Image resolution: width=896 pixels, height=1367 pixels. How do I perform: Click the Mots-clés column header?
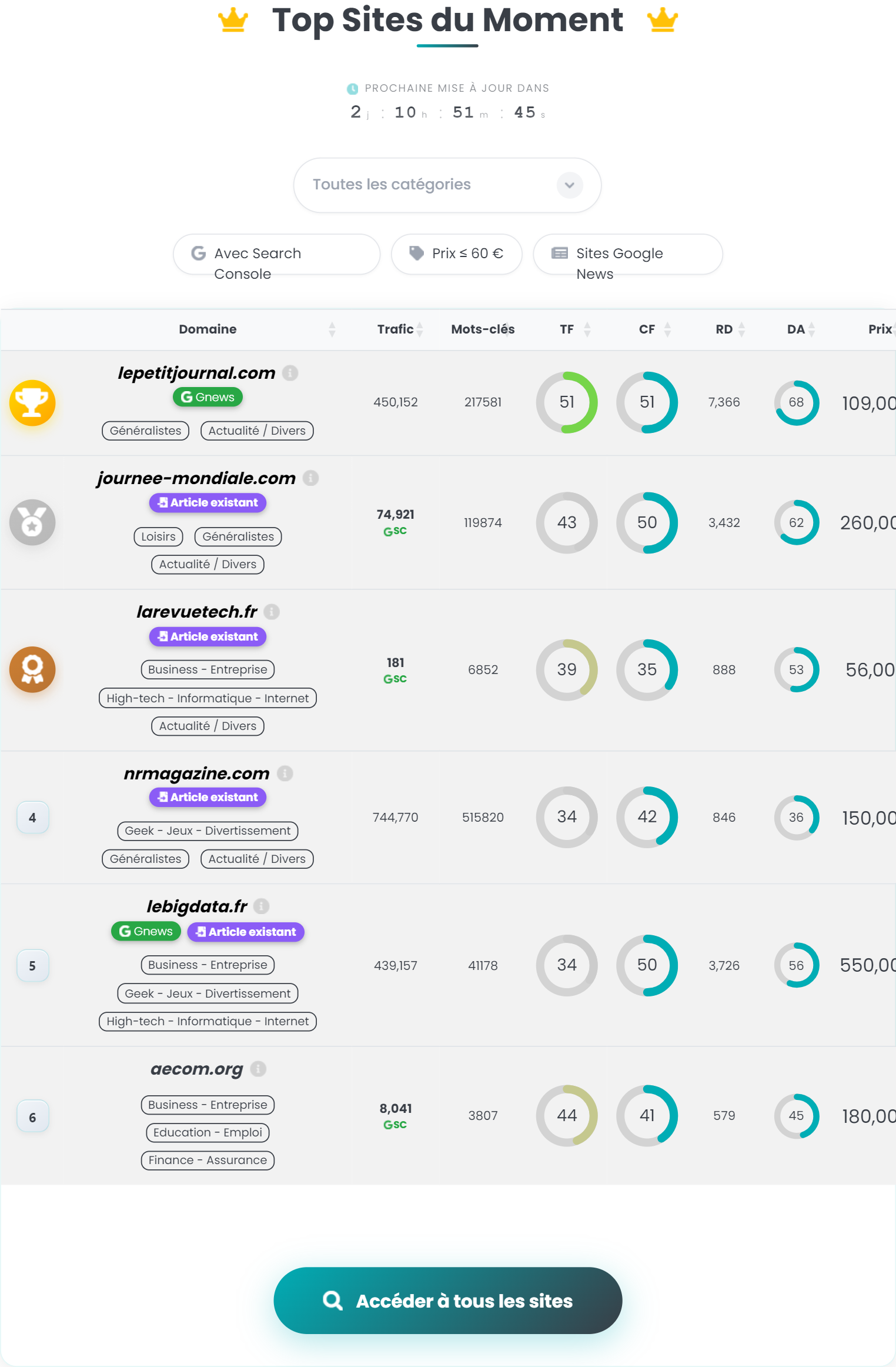point(483,329)
